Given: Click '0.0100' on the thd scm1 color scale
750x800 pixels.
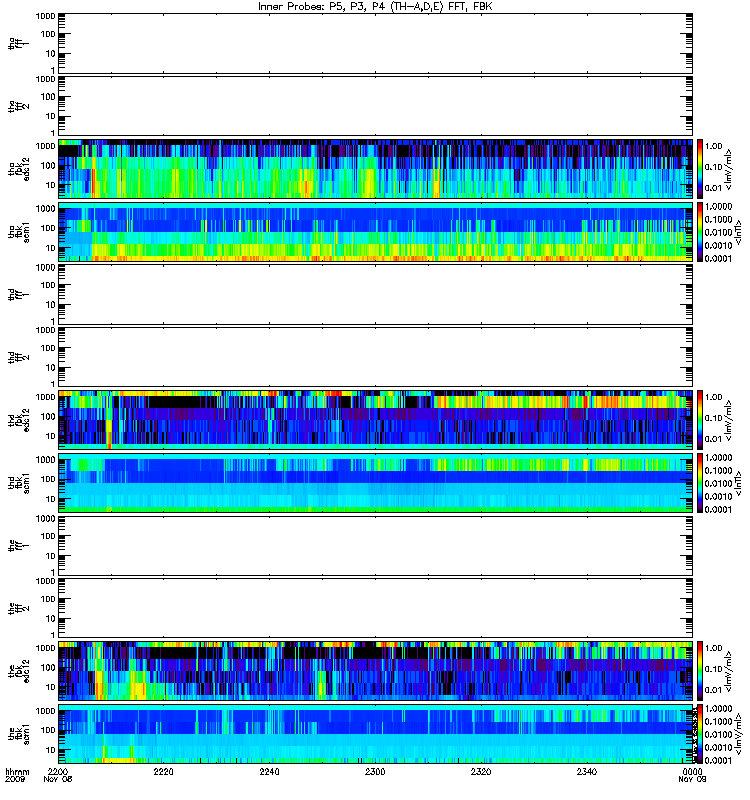Looking at the screenshot, I should point(718,483).
